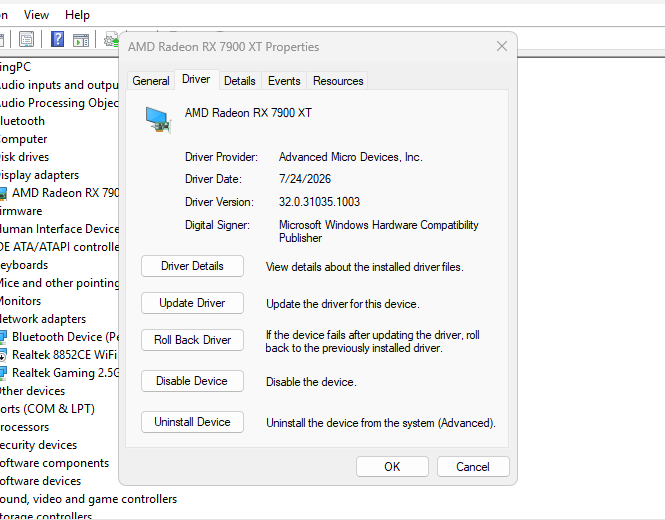Click the dialog title AMD Radeon RX 7900 XT Properties

pyautogui.click(x=224, y=47)
